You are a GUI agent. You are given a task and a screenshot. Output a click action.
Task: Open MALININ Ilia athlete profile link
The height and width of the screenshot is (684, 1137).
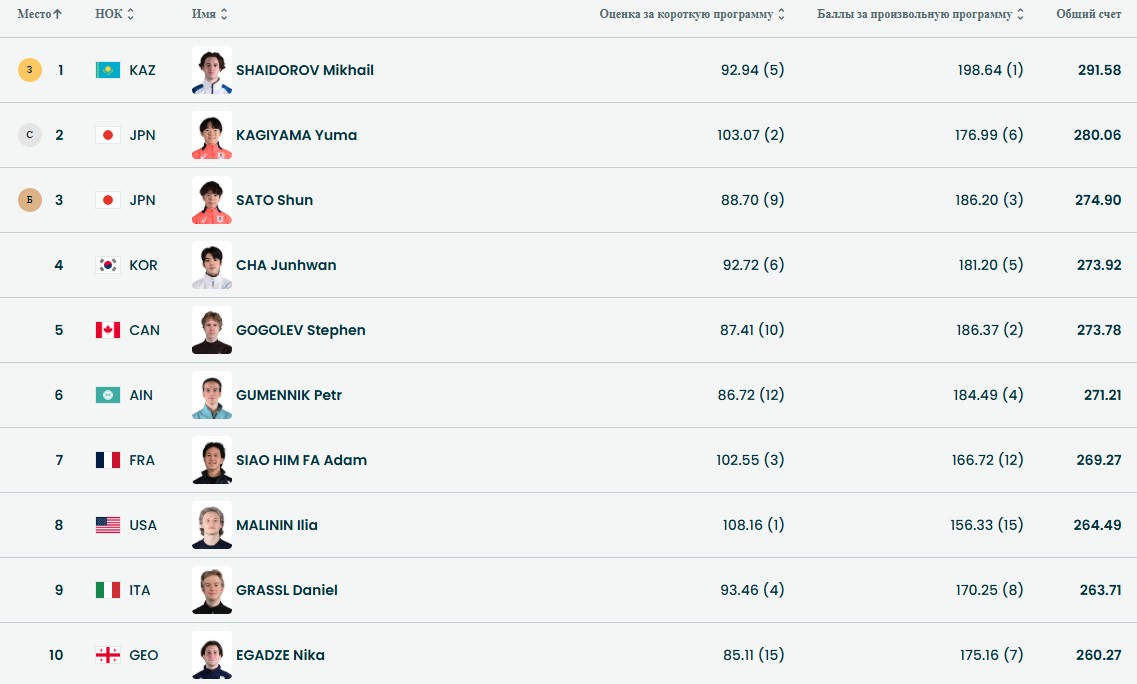(277, 525)
